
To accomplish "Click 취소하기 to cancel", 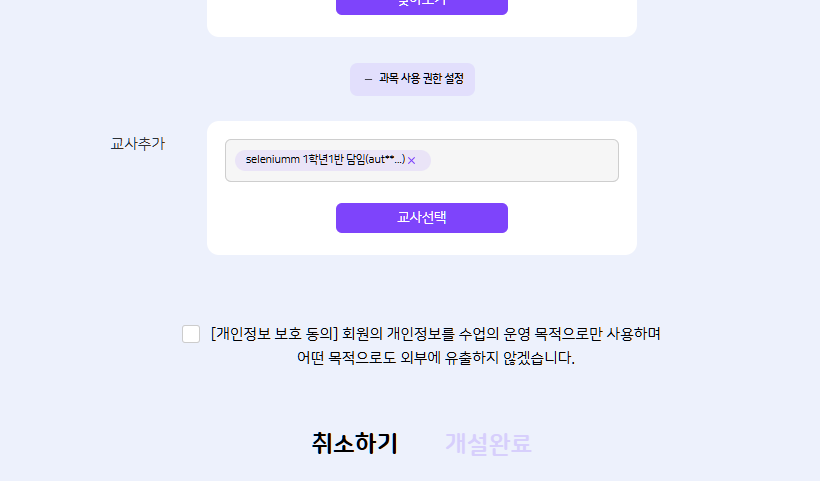I will tap(355, 443).
